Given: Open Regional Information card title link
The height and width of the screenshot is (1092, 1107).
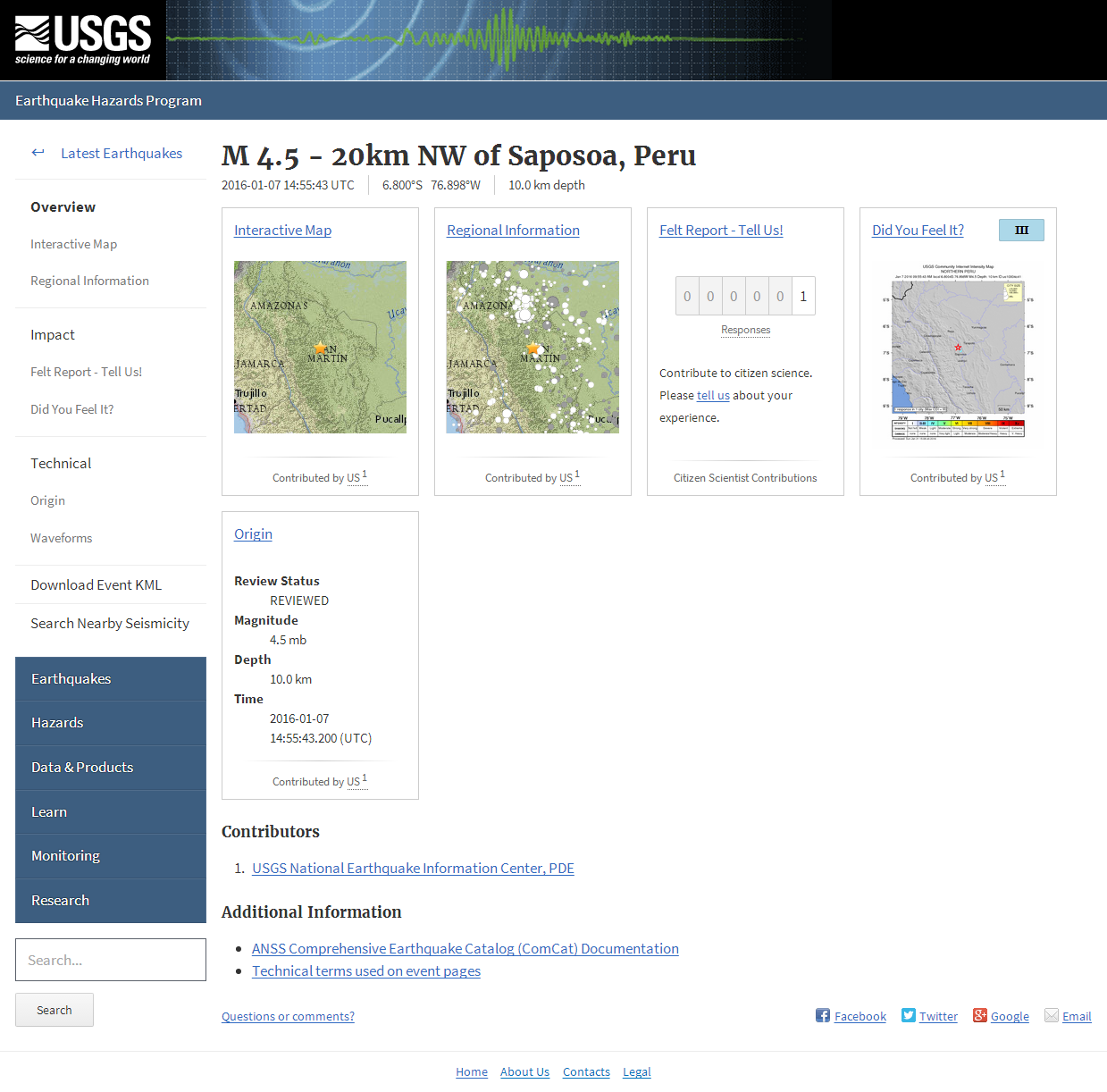Looking at the screenshot, I should [513, 230].
